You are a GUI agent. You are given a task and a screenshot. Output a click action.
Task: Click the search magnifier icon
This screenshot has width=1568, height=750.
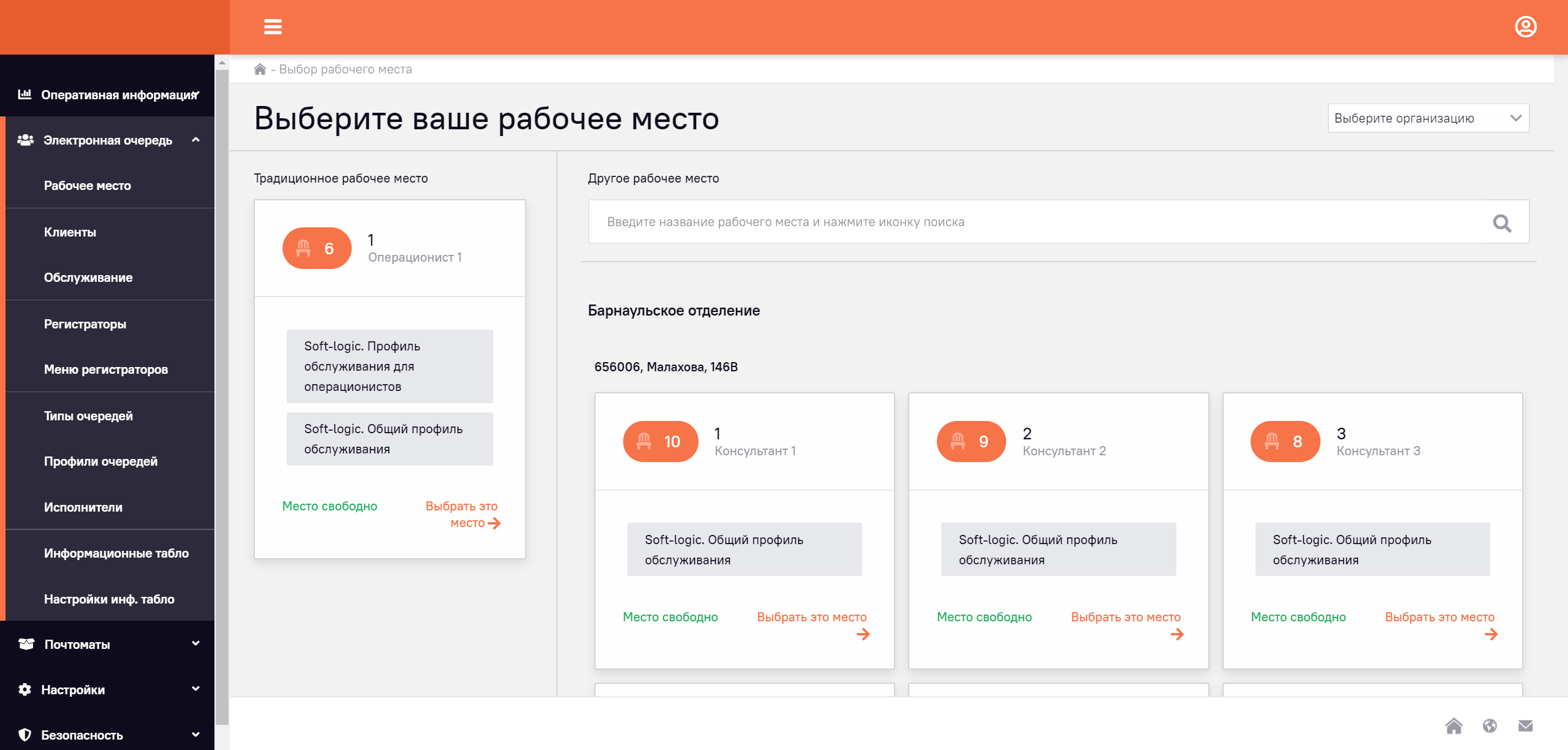click(1502, 222)
